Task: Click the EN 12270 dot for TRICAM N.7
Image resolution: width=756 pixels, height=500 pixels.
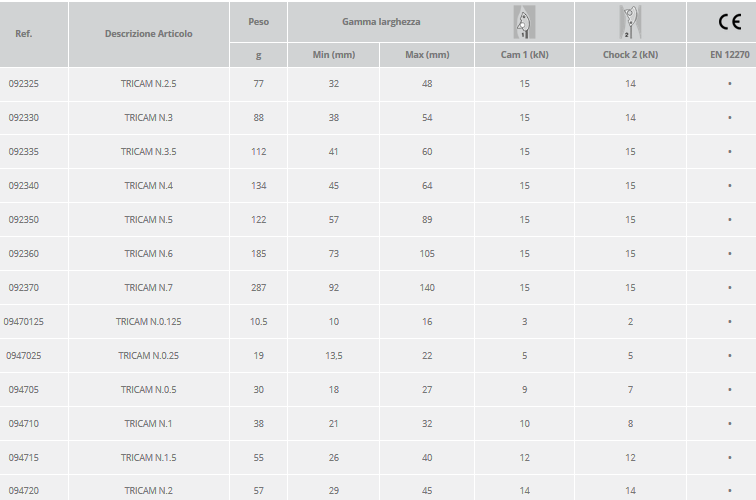Action: (730, 288)
